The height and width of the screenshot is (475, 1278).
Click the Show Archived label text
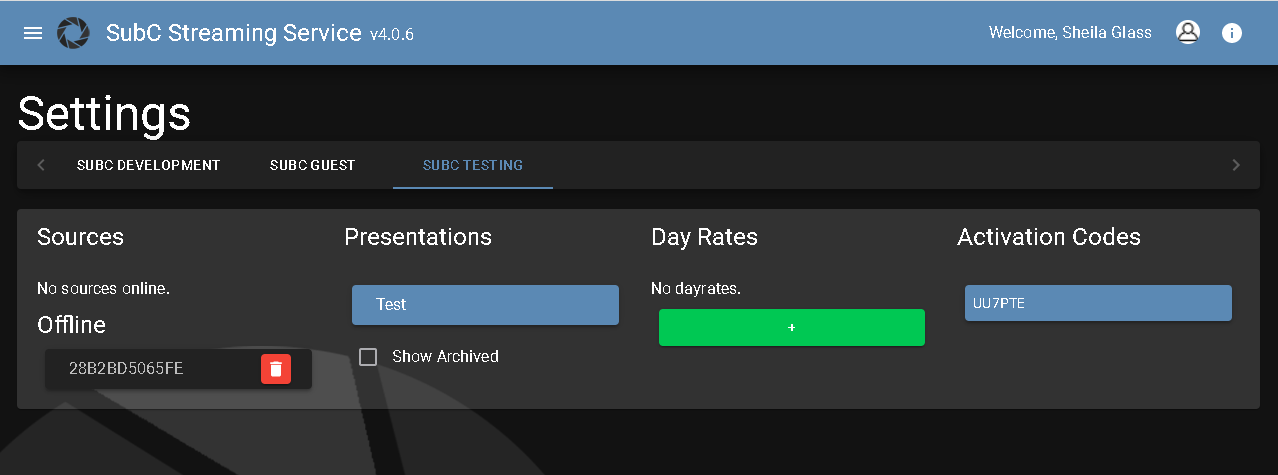click(x=445, y=357)
